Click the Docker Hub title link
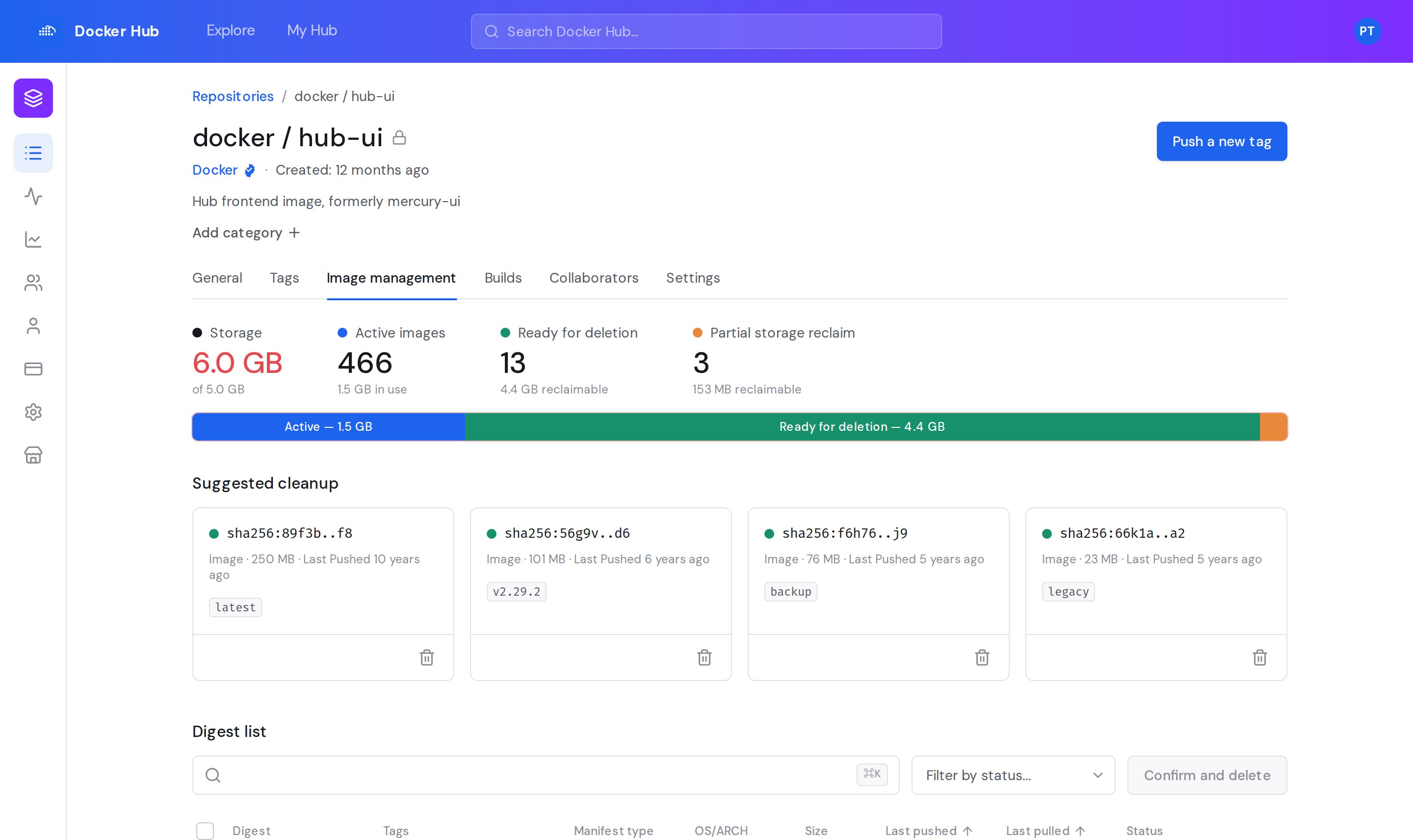This screenshot has height=840, width=1413. [117, 30]
